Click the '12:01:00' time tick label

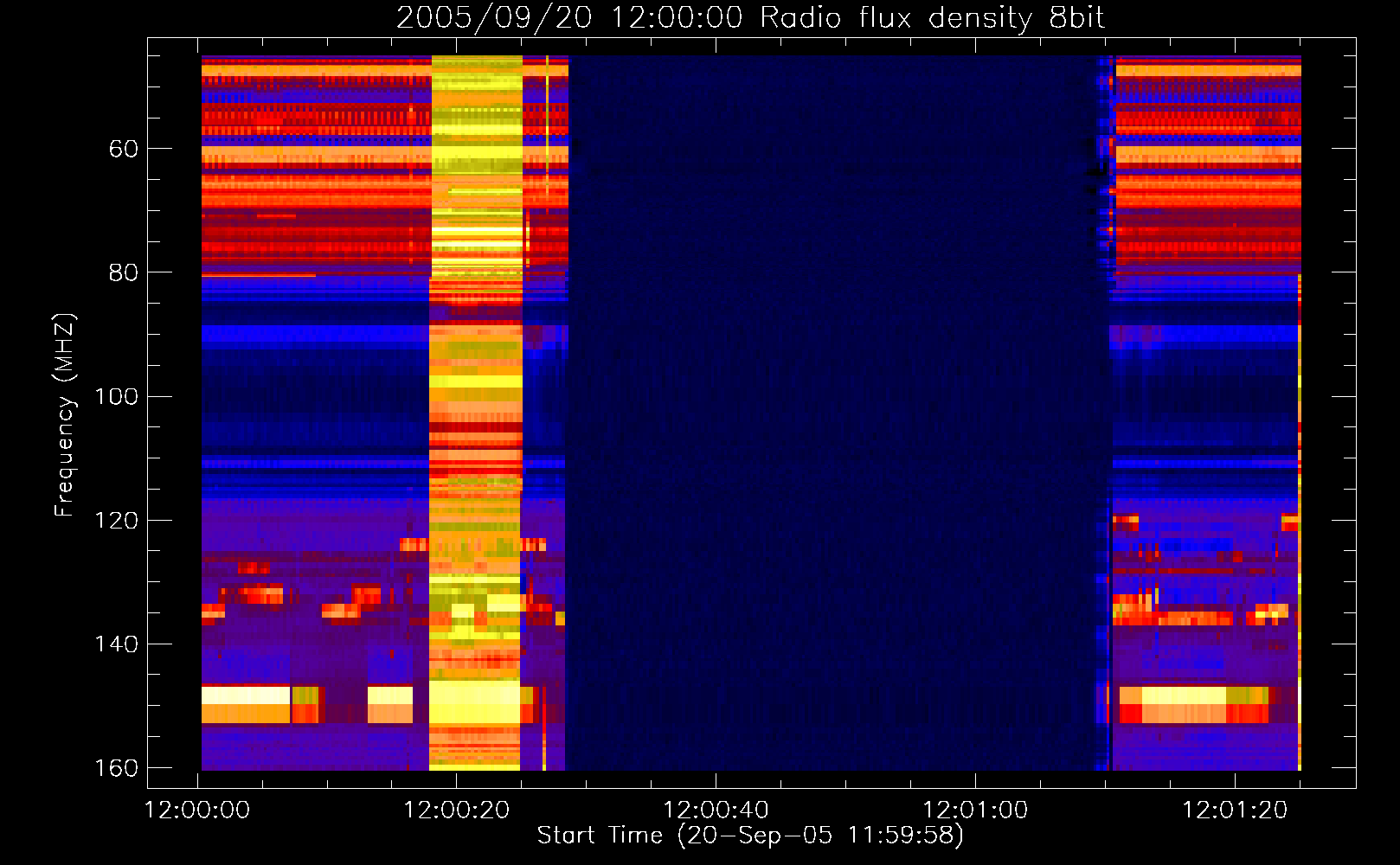coord(975,810)
